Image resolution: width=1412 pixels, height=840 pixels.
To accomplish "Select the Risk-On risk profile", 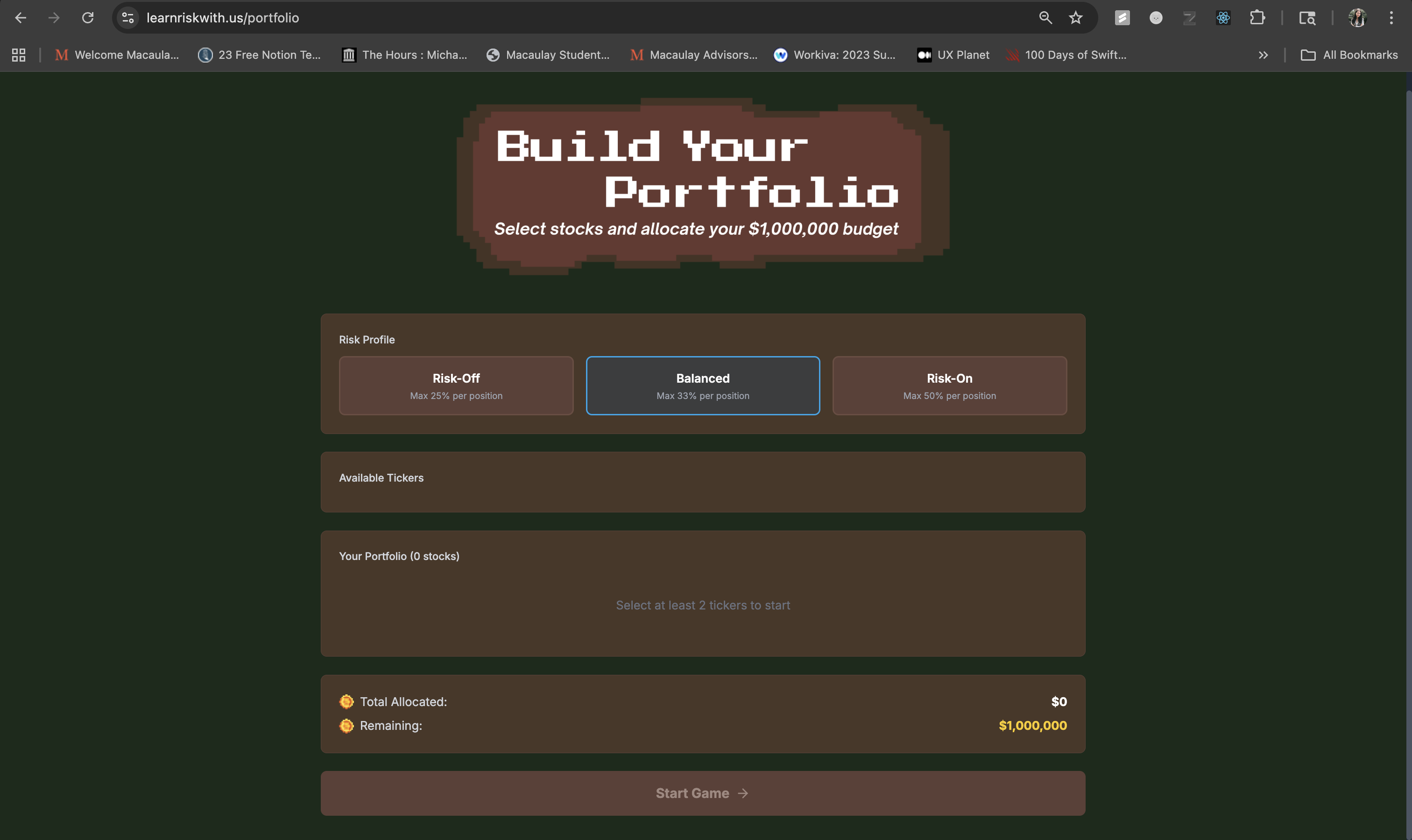I will pyautogui.click(x=949, y=385).
